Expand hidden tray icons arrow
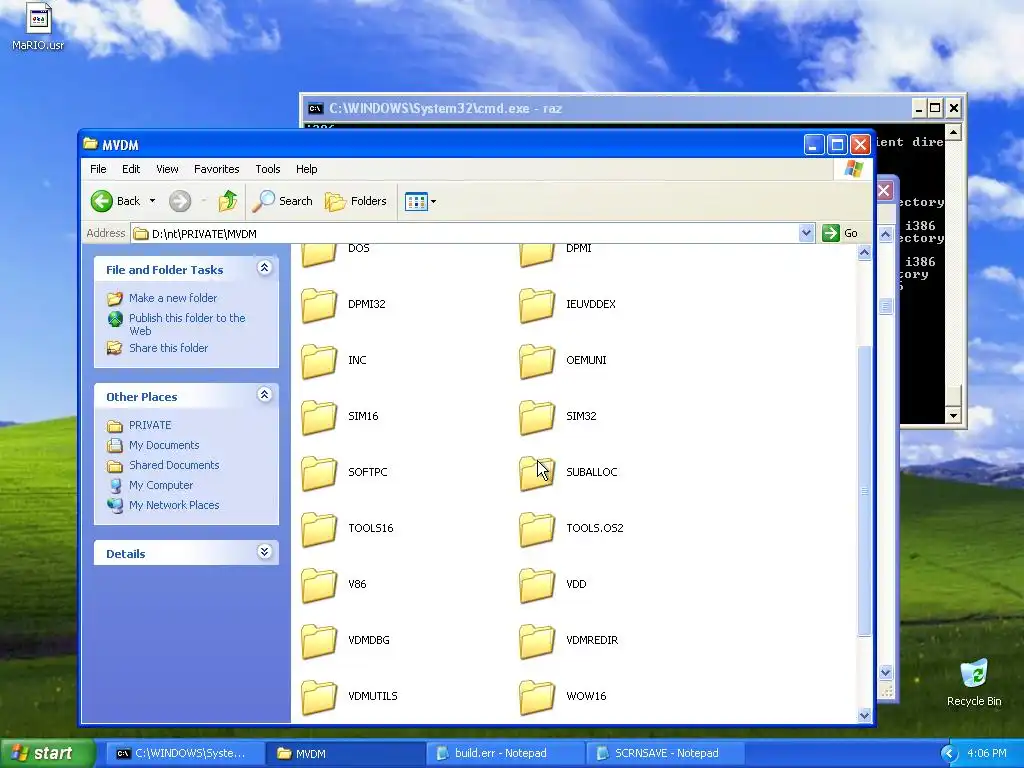 (949, 754)
